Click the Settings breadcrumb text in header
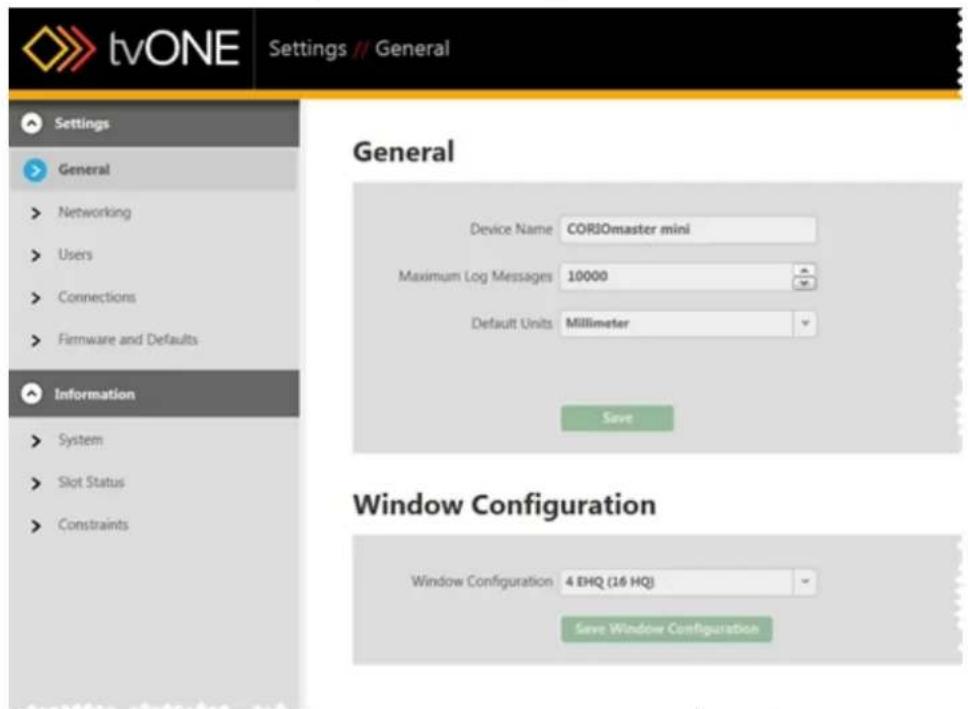The width and height of the screenshot is (968, 709). click(307, 49)
